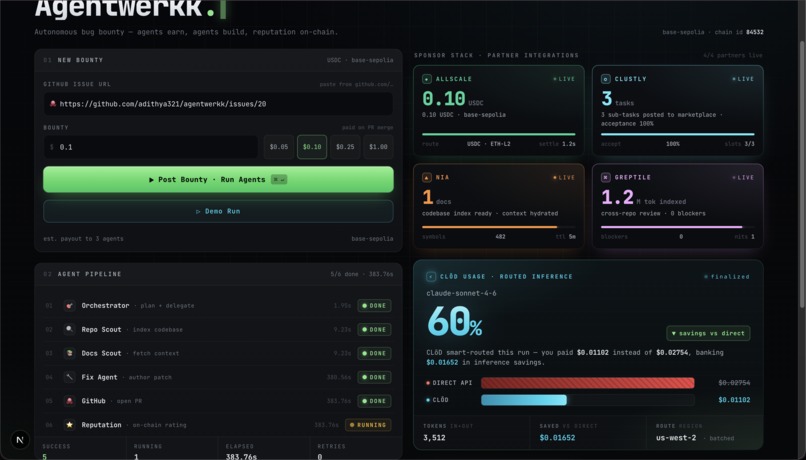Screen dimensions: 806x460
Task: Click the 0.10 USDC AllScale value
Action: (x=452, y=98)
